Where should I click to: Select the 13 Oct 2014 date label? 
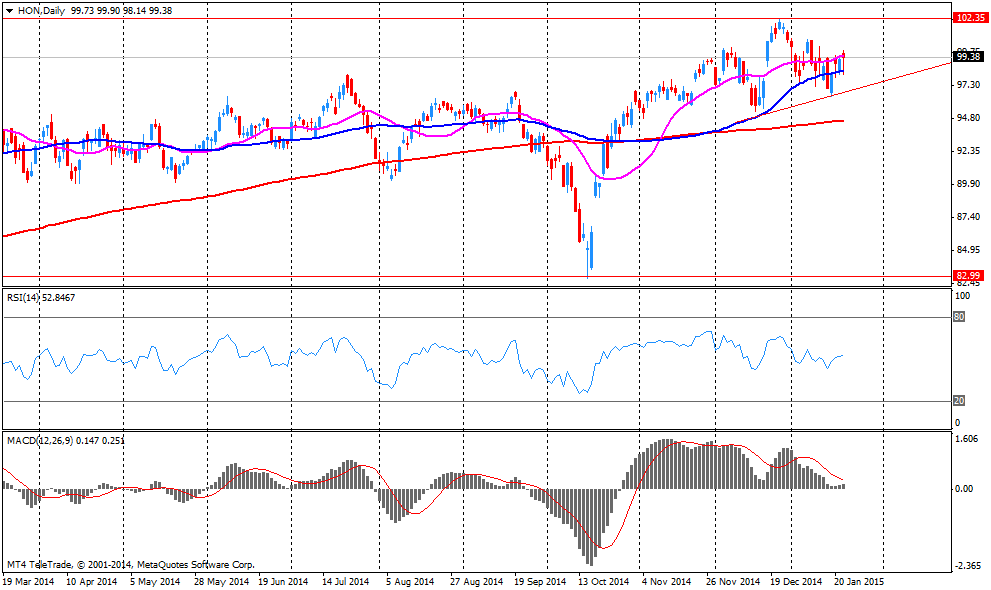pyautogui.click(x=604, y=581)
